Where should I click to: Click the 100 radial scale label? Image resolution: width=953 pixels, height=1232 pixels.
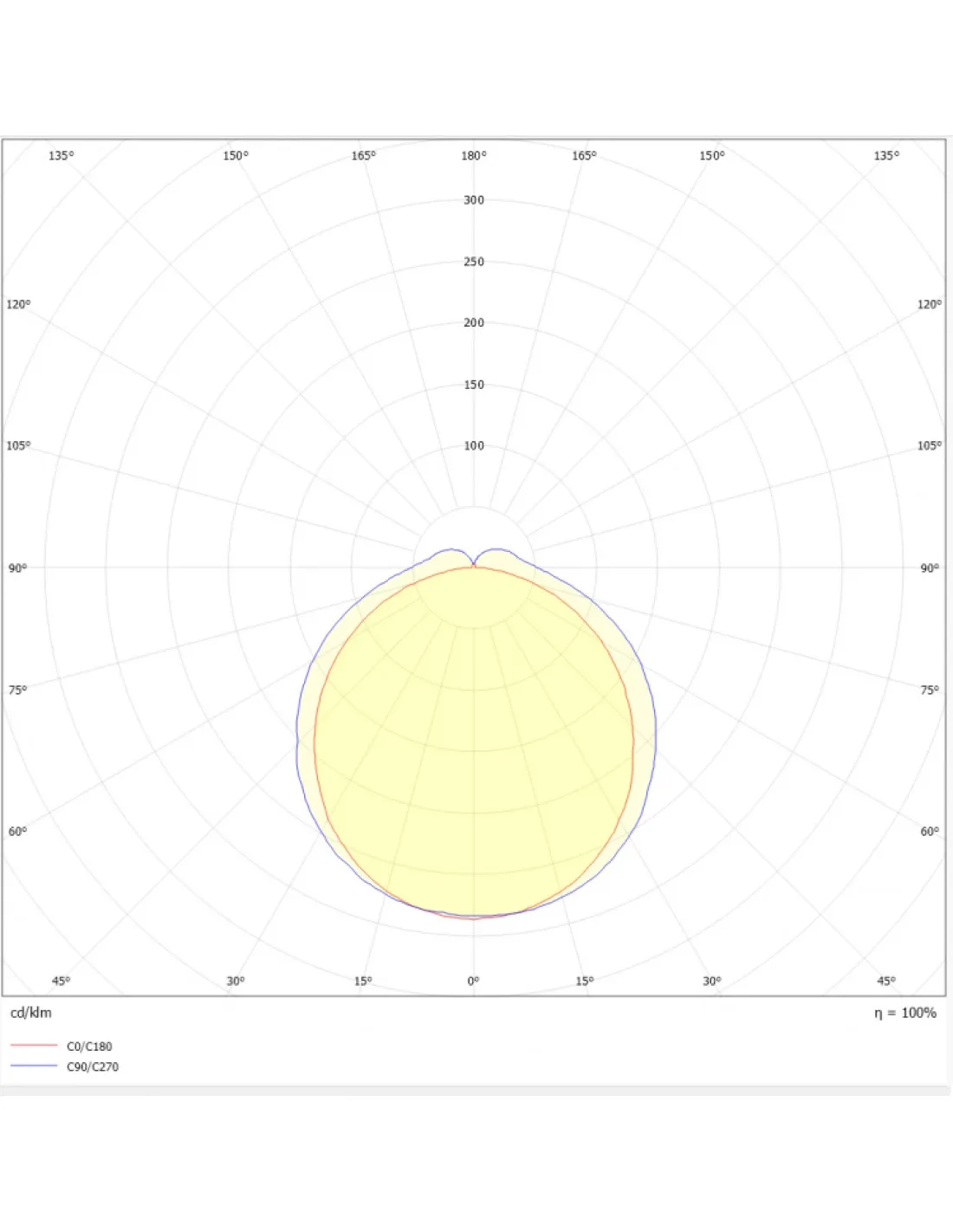[474, 446]
